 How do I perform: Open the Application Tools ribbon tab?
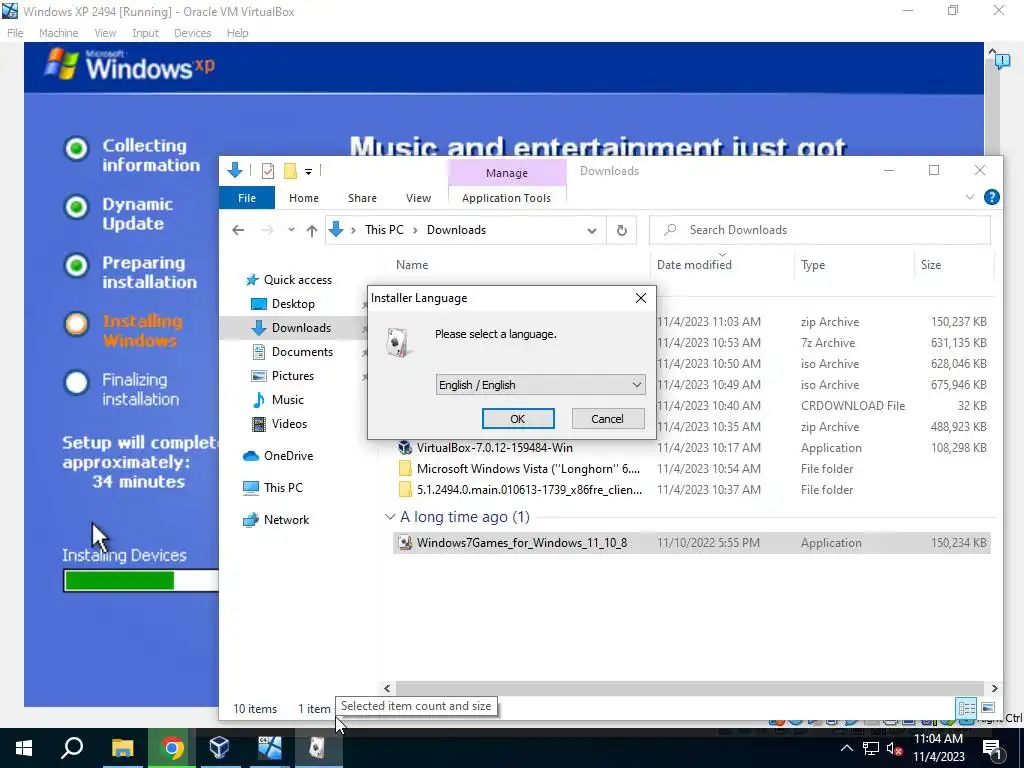coord(506,198)
